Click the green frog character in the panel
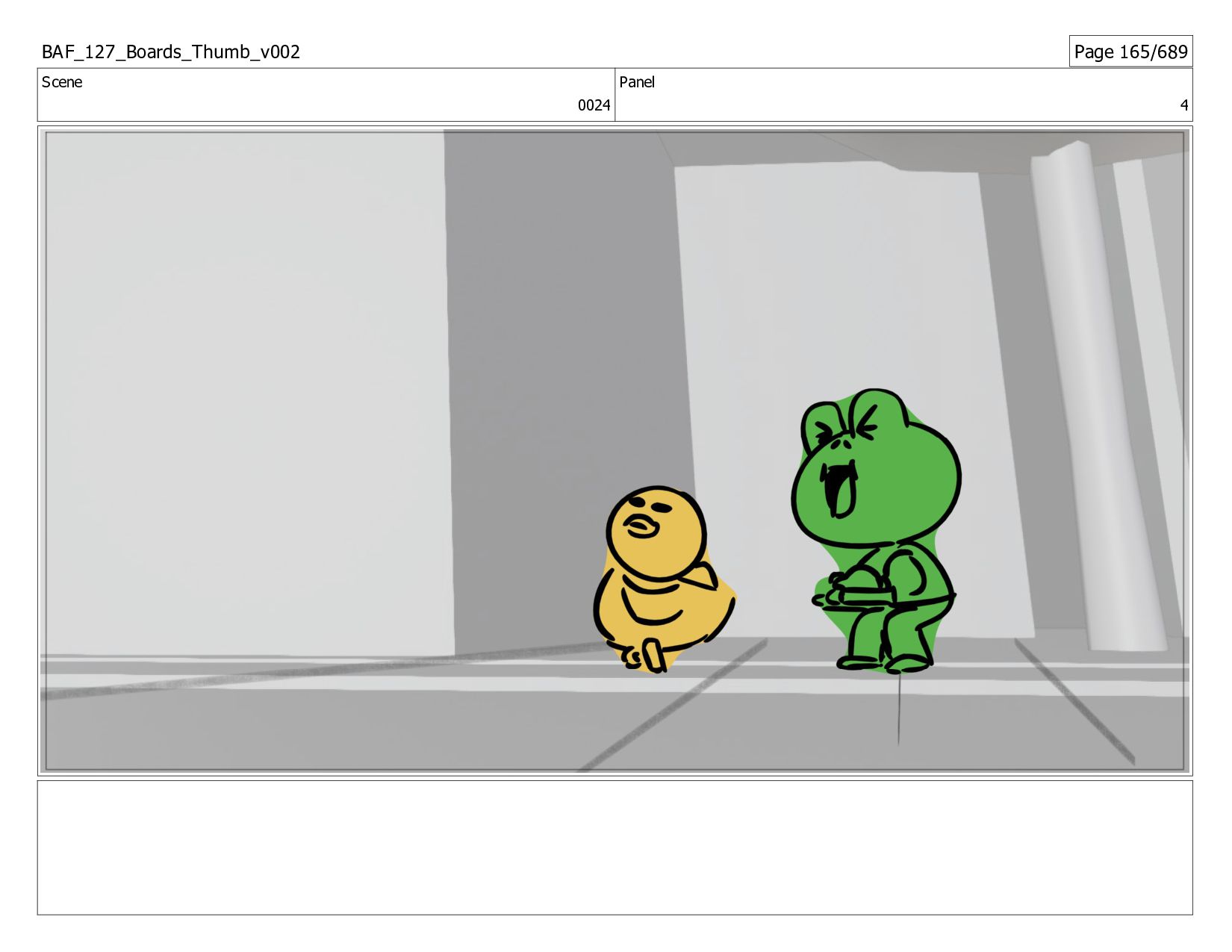 point(877,530)
